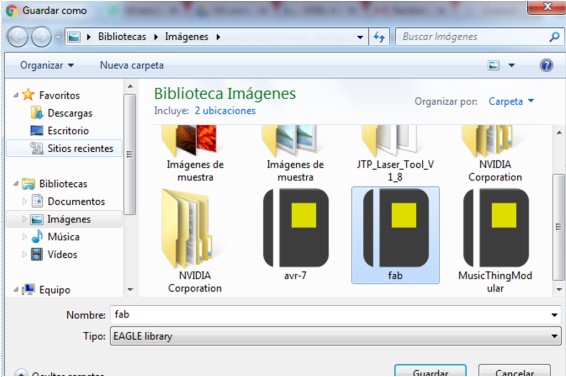Screen dimensions: 566x377
Task: Expand the Música tree arrow
Action: 24,237
